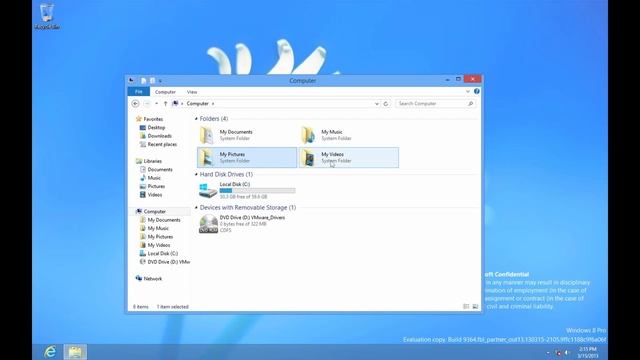Select My Pictures folder icon

point(207,158)
